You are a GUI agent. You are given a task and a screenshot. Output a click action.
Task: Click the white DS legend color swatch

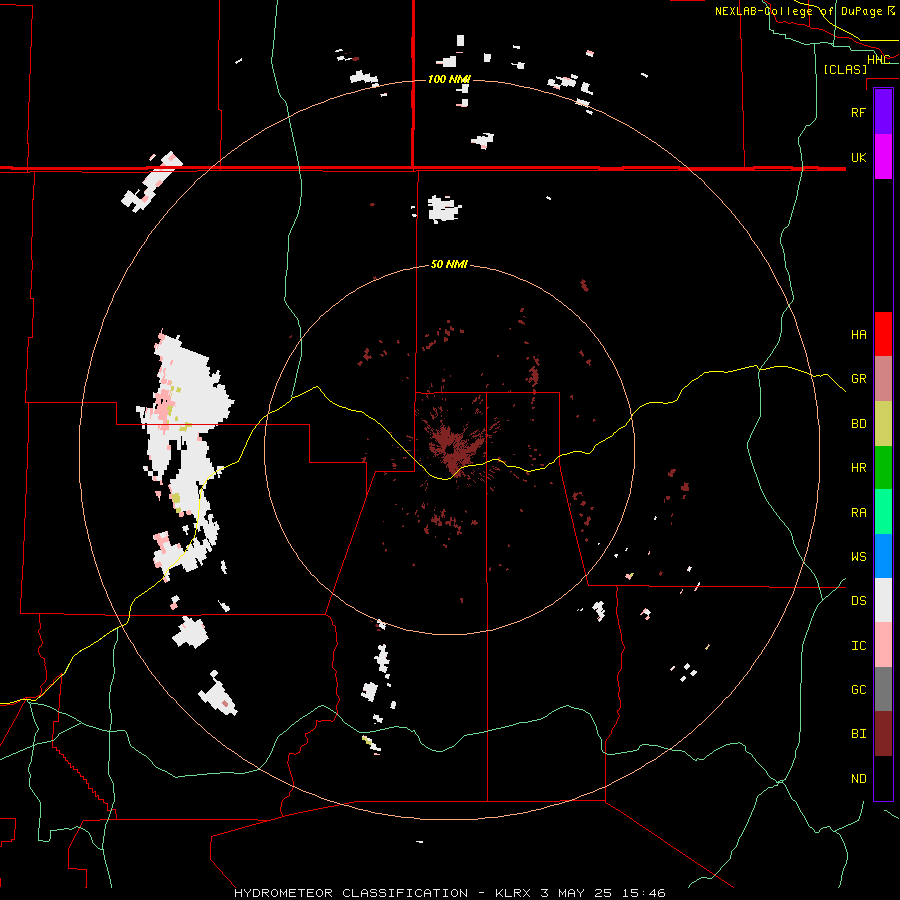pos(883,600)
